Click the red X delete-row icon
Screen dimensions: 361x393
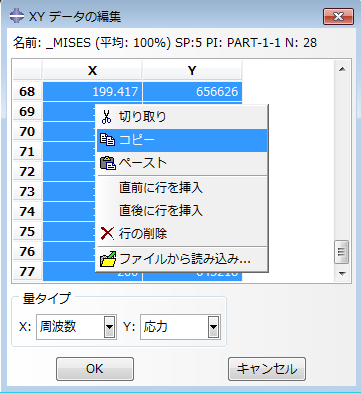pyautogui.click(x=107, y=233)
